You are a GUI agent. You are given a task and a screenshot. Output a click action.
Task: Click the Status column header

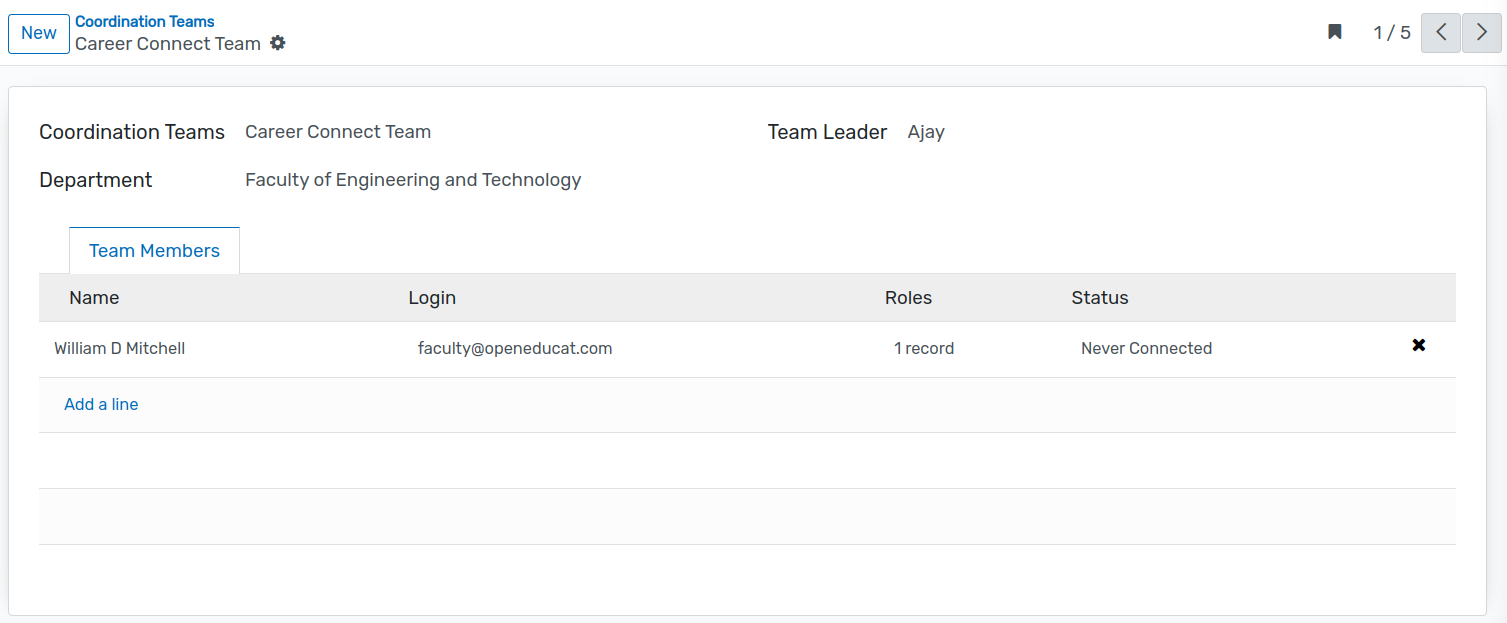1100,297
